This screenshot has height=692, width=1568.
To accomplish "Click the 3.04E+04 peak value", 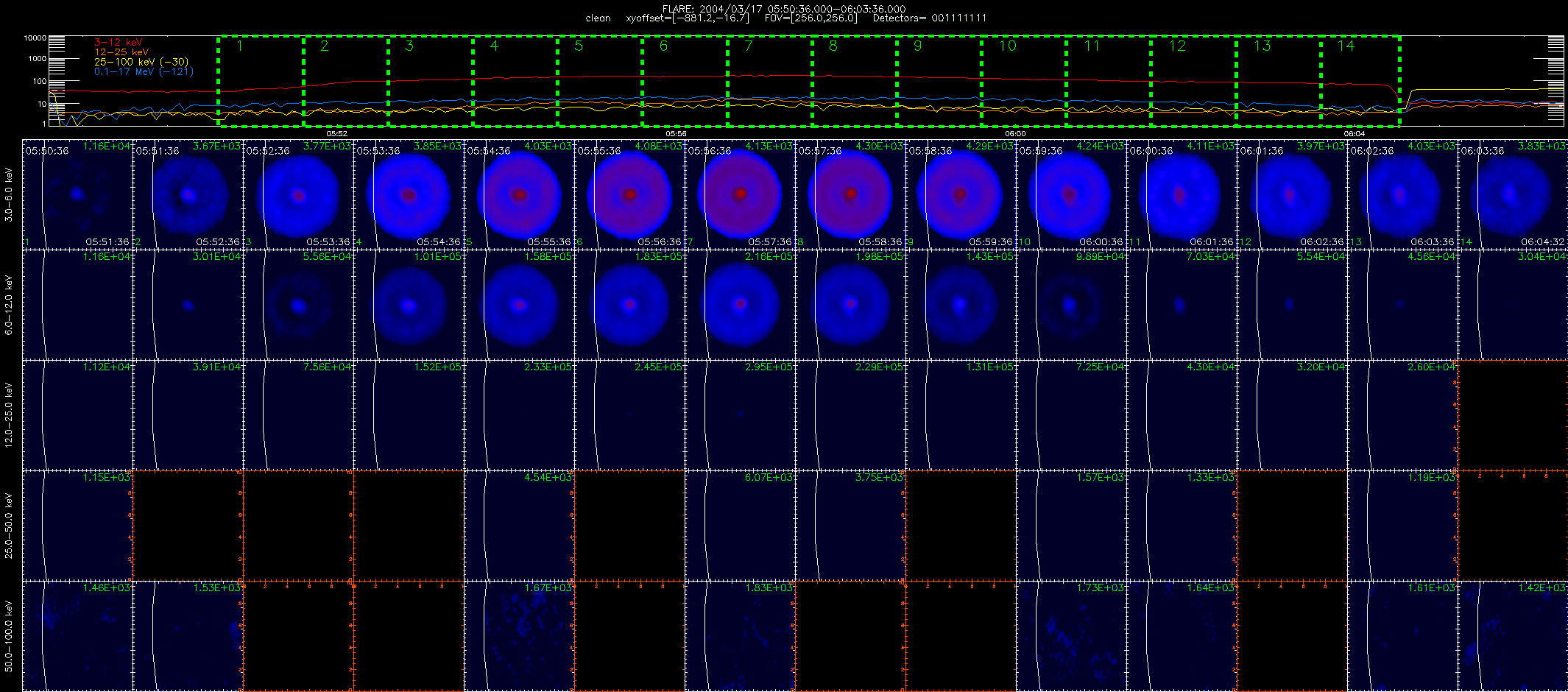I will (1542, 256).
